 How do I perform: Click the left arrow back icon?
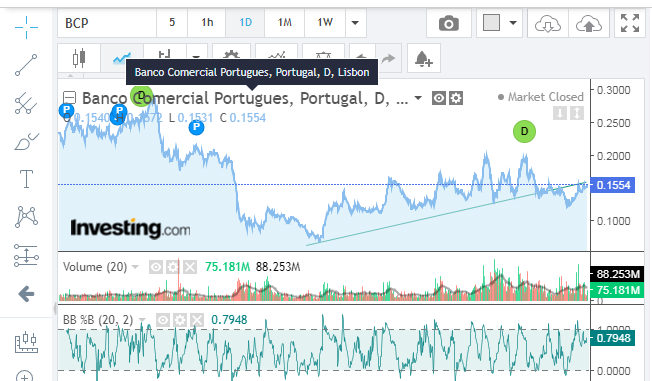(26, 294)
